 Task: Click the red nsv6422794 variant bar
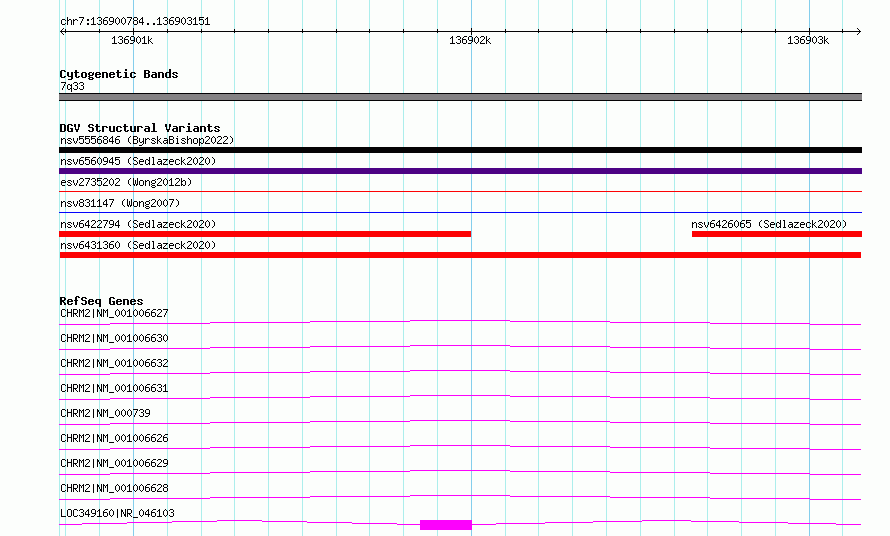click(x=265, y=234)
